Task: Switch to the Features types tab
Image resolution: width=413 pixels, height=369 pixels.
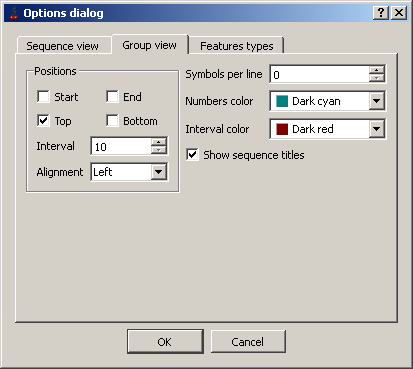Action: 237,46
